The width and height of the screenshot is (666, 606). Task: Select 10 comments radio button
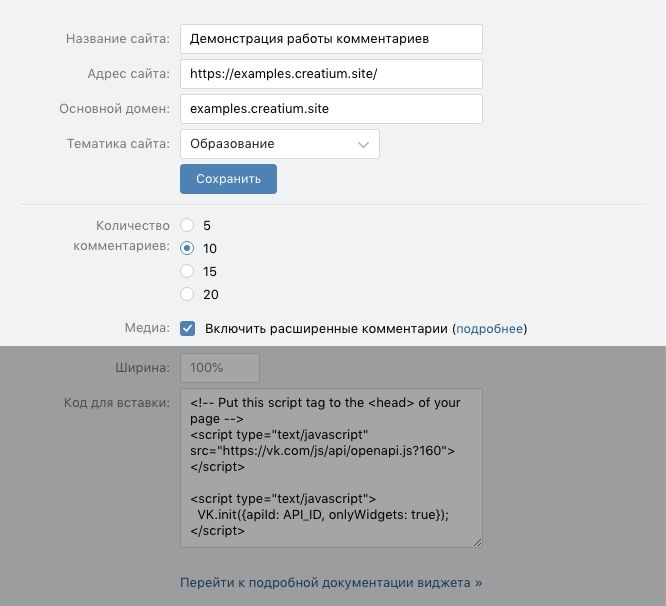coord(187,248)
